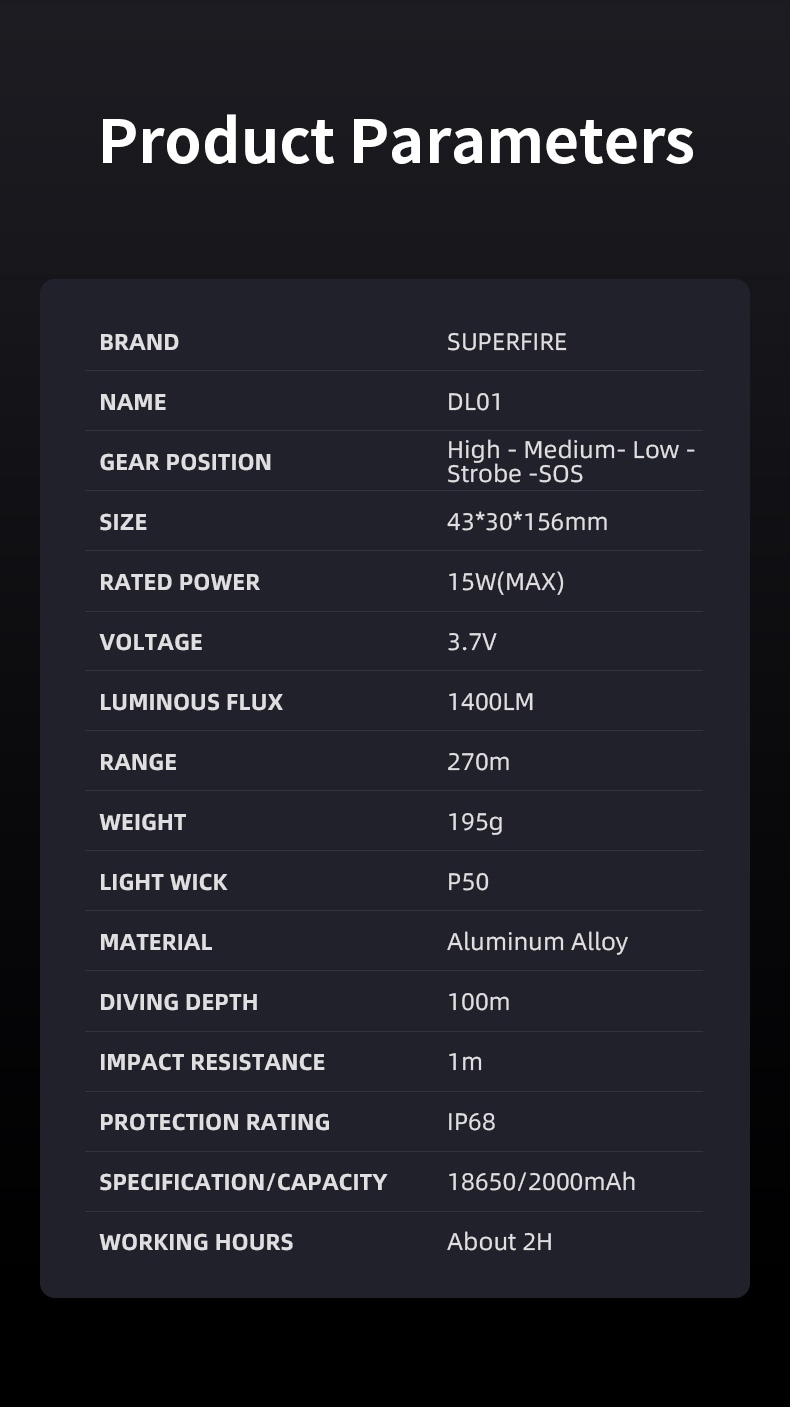Screen dimensions: 790x1407
Task: Click the IP68 protection rating value
Action: pos(471,1122)
